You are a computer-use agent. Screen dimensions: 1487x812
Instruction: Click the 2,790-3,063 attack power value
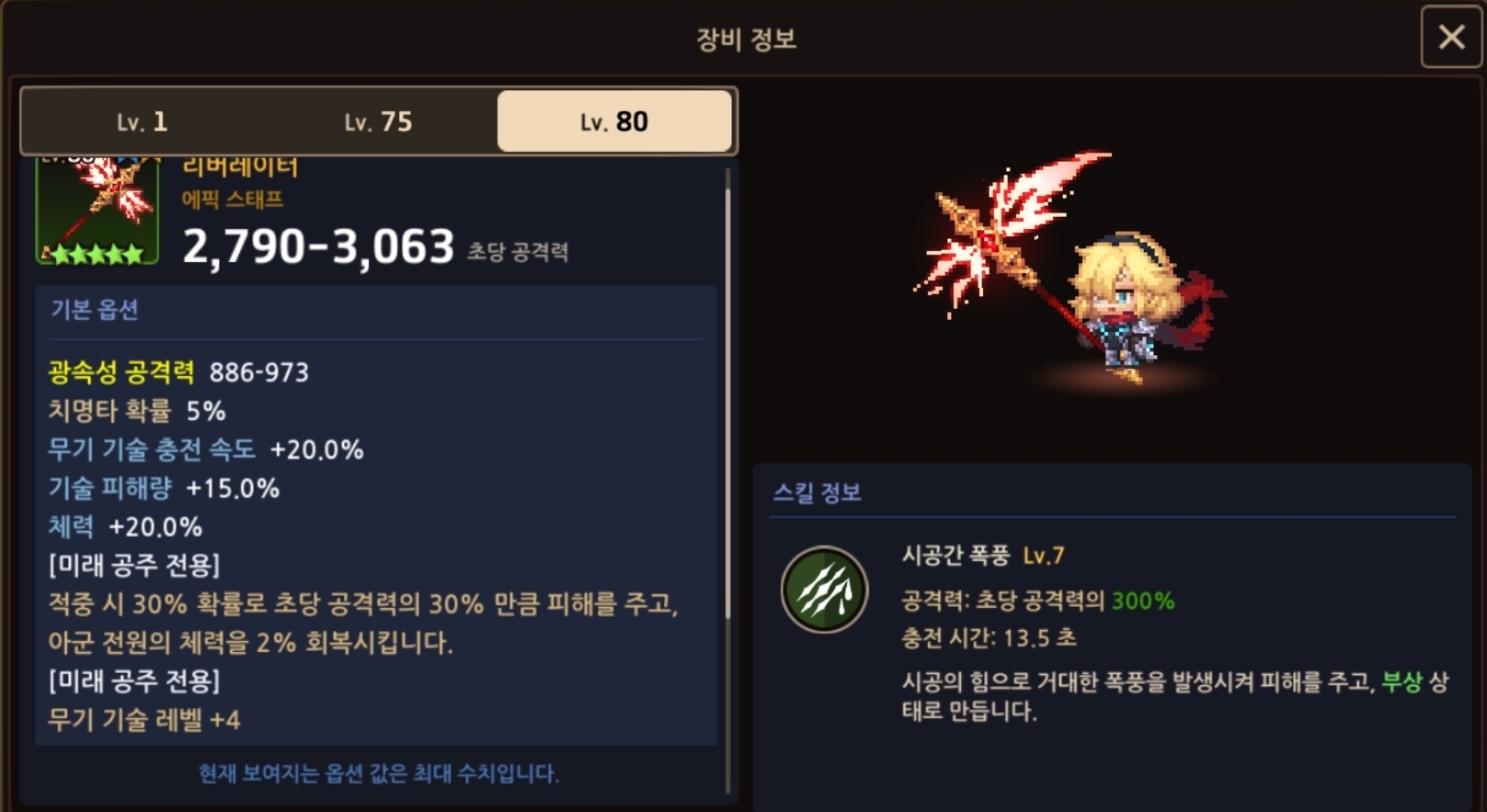click(318, 246)
